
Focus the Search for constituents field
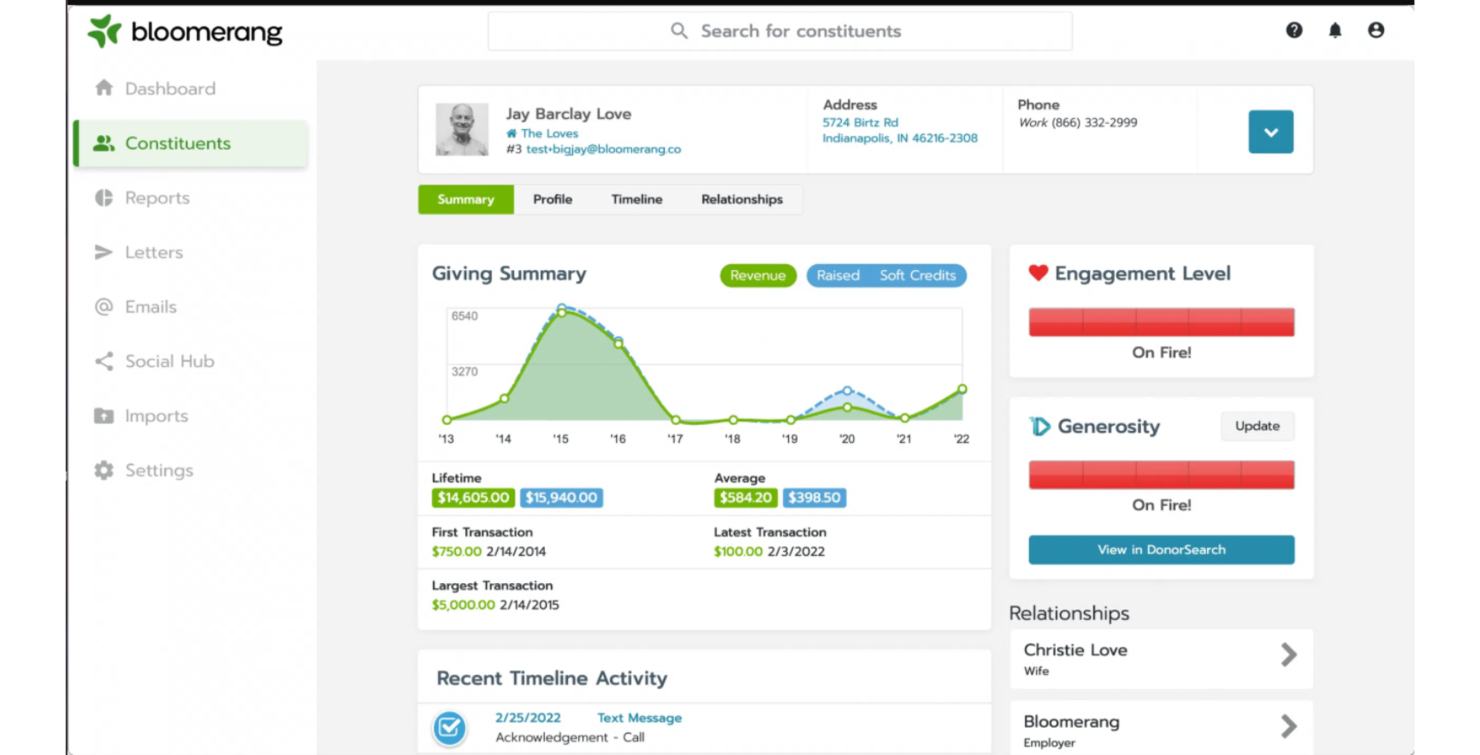(780, 31)
